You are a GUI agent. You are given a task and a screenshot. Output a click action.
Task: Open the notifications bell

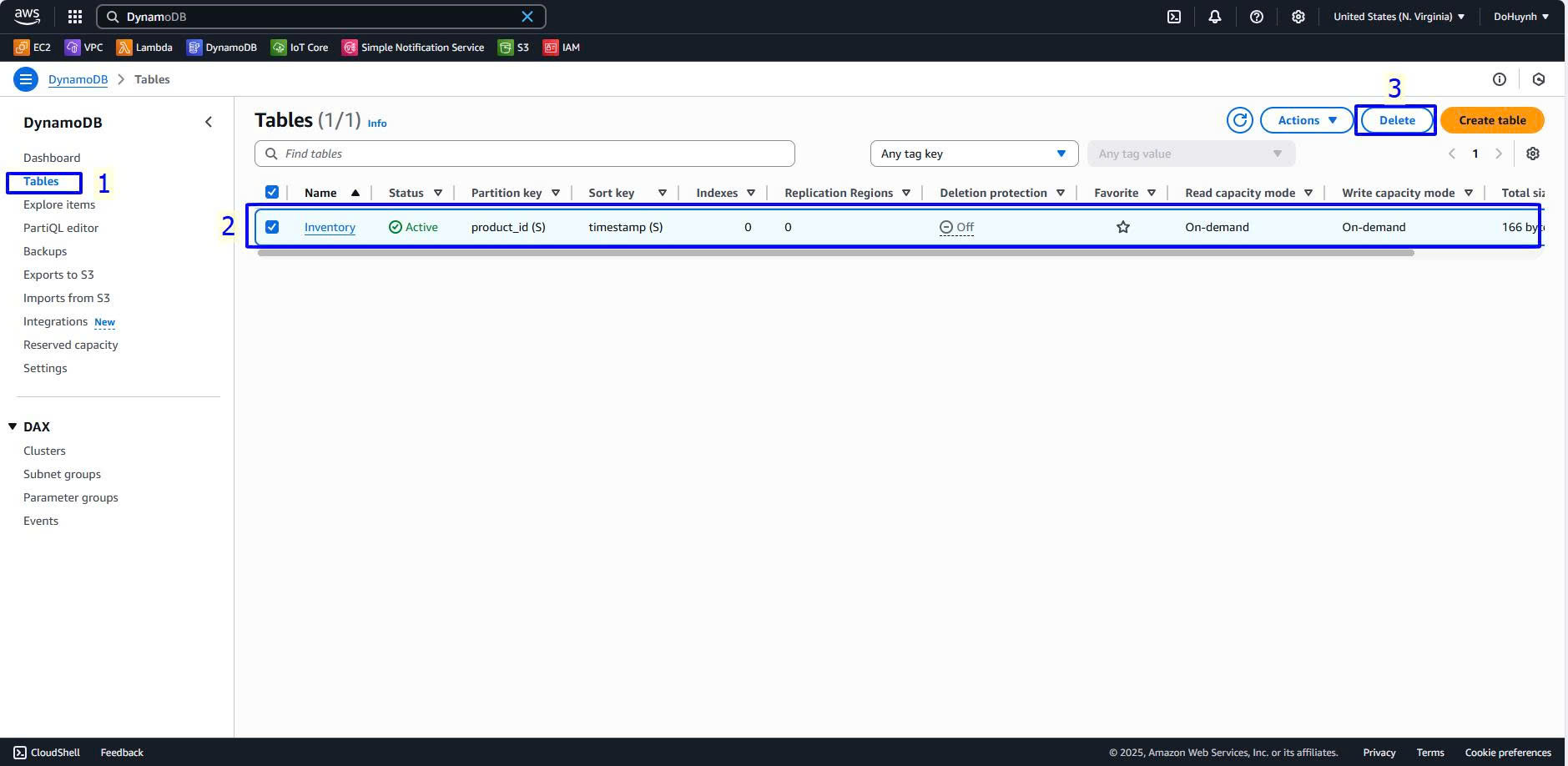(1214, 17)
